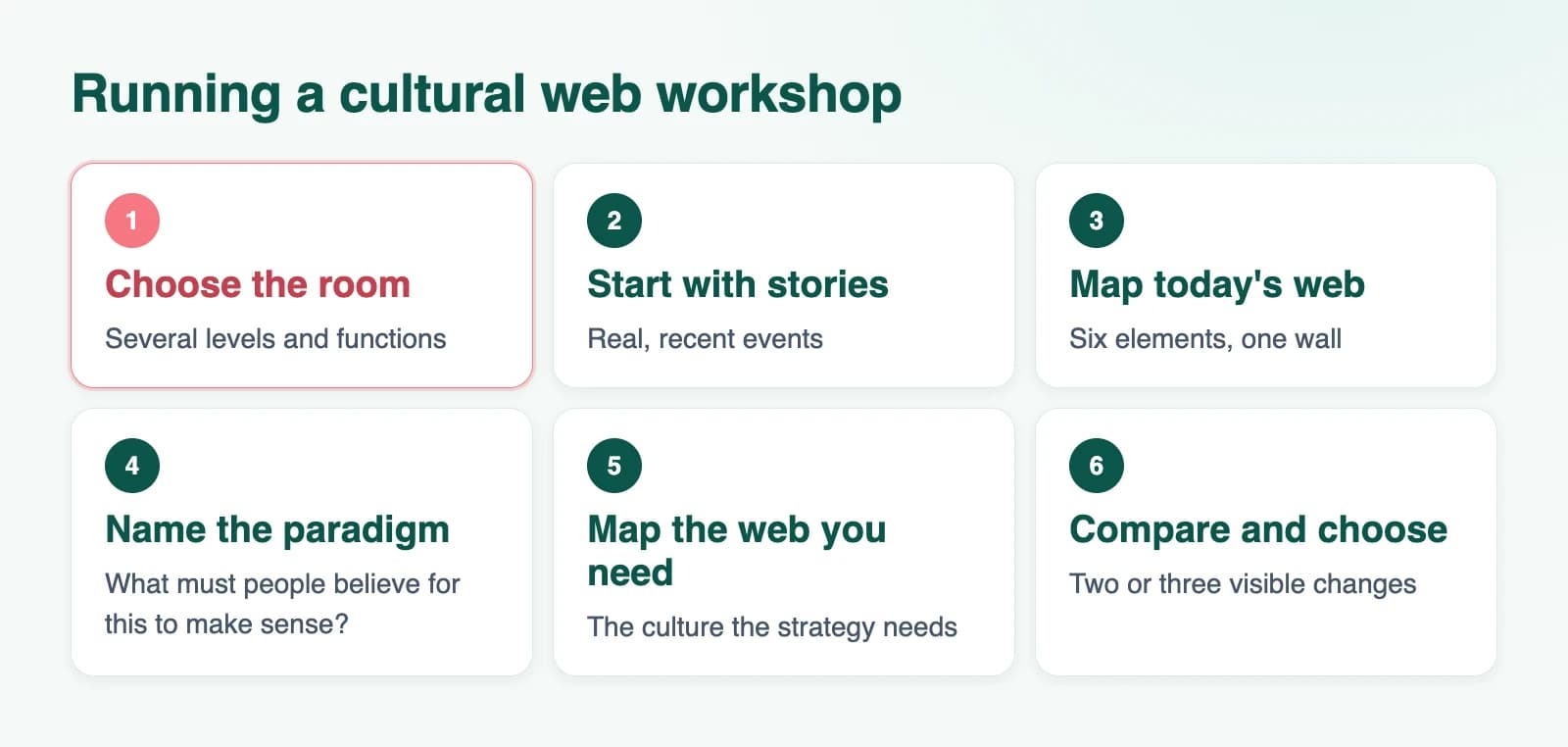Select the "Map the web you need" heading
Image resolution: width=1568 pixels, height=747 pixels.
(737, 551)
